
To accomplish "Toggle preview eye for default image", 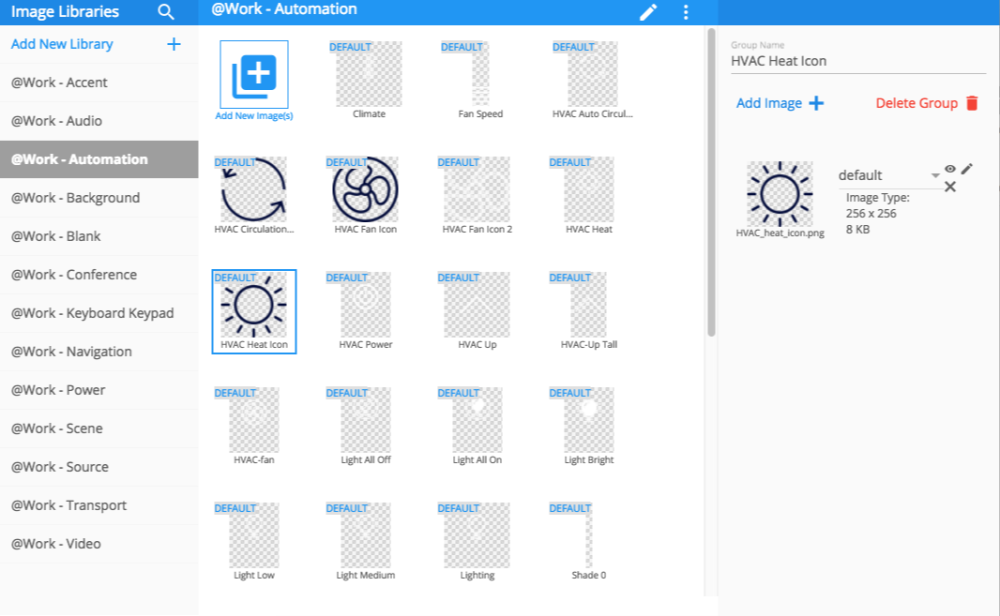I will (x=950, y=169).
